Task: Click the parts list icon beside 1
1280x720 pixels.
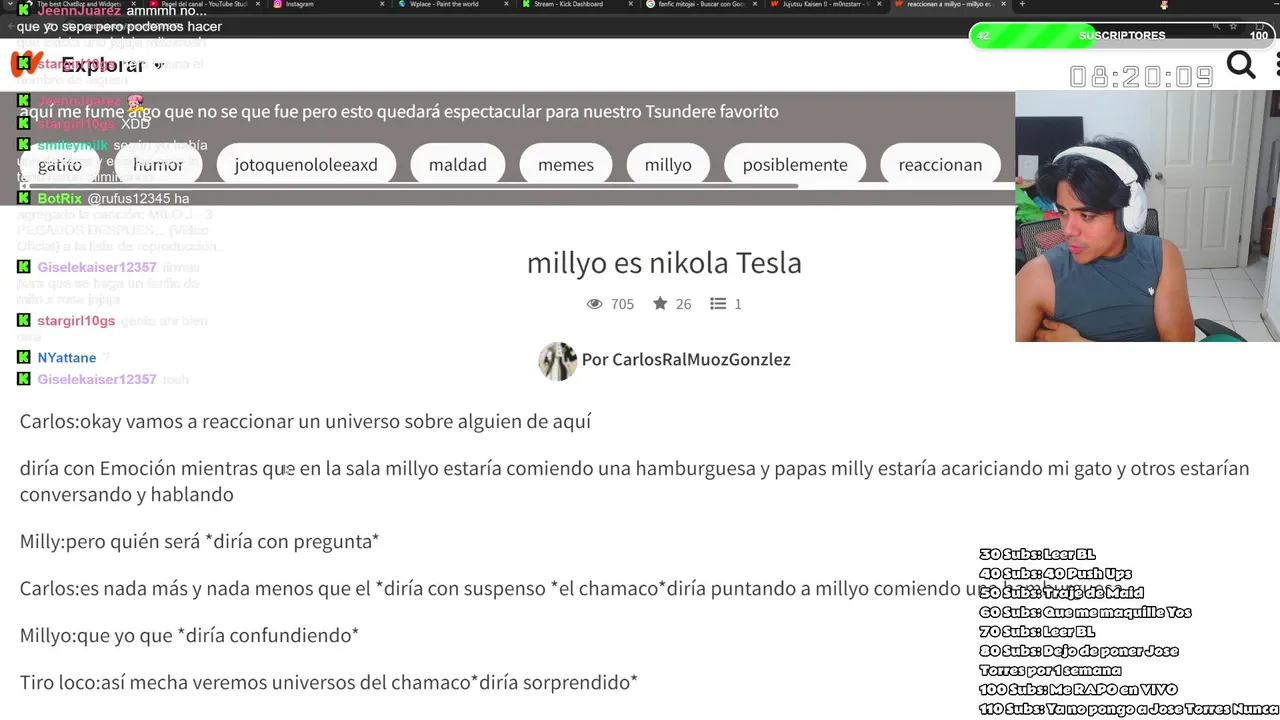Action: pyautogui.click(x=718, y=304)
